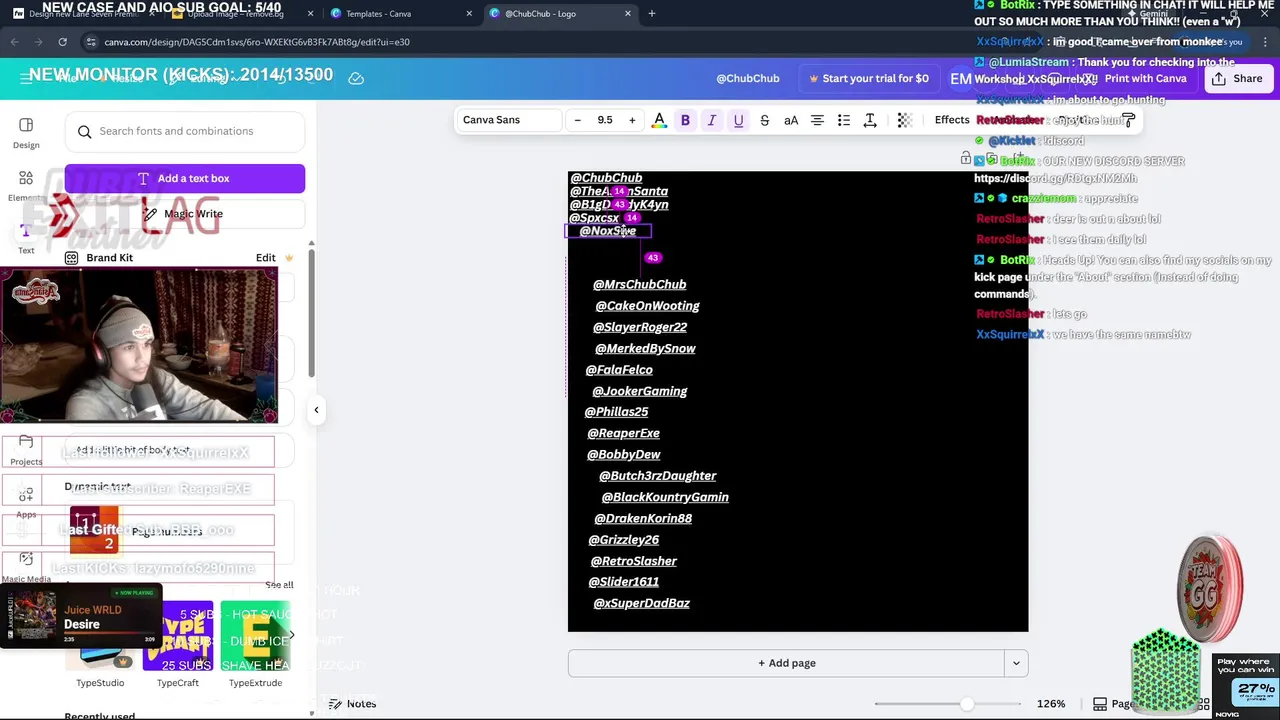The width and height of the screenshot is (1280, 720).
Task: Toggle uppercase aA text case
Action: click(x=791, y=120)
